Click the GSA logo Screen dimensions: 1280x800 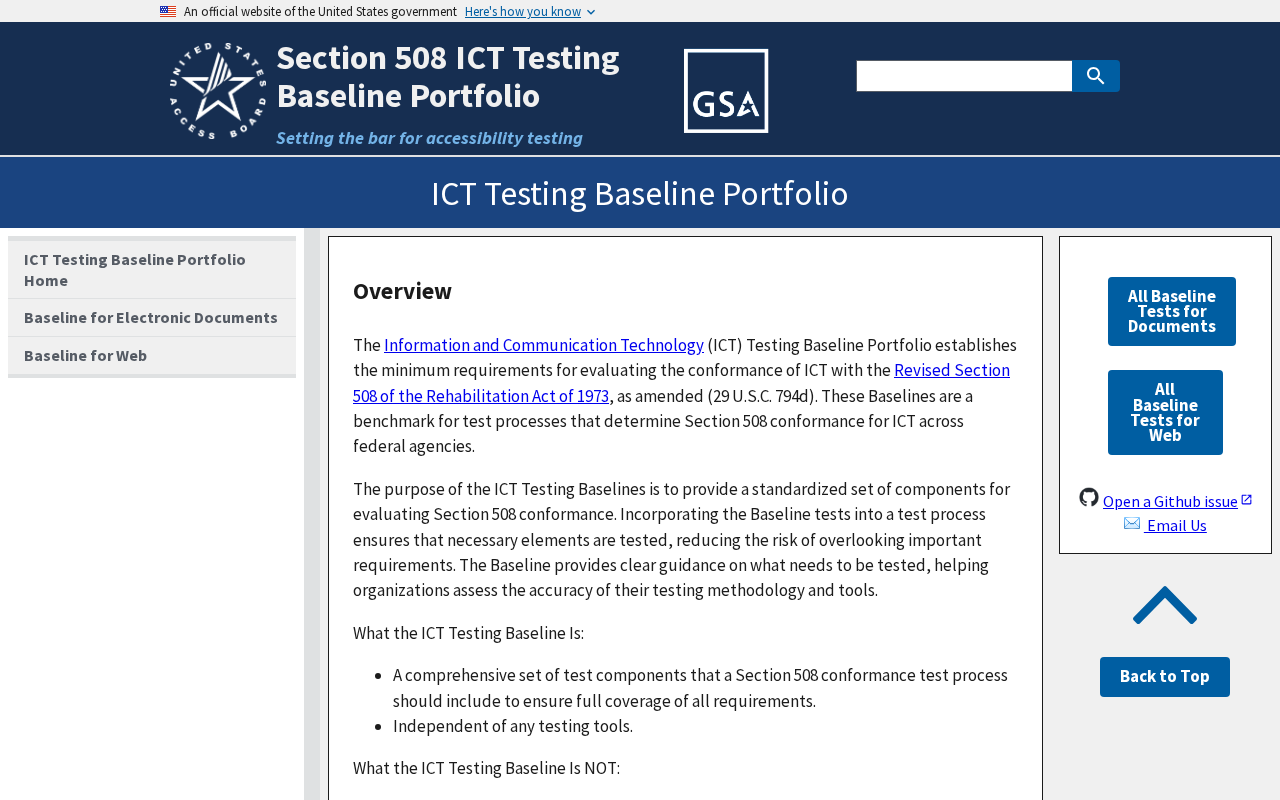pos(726,91)
